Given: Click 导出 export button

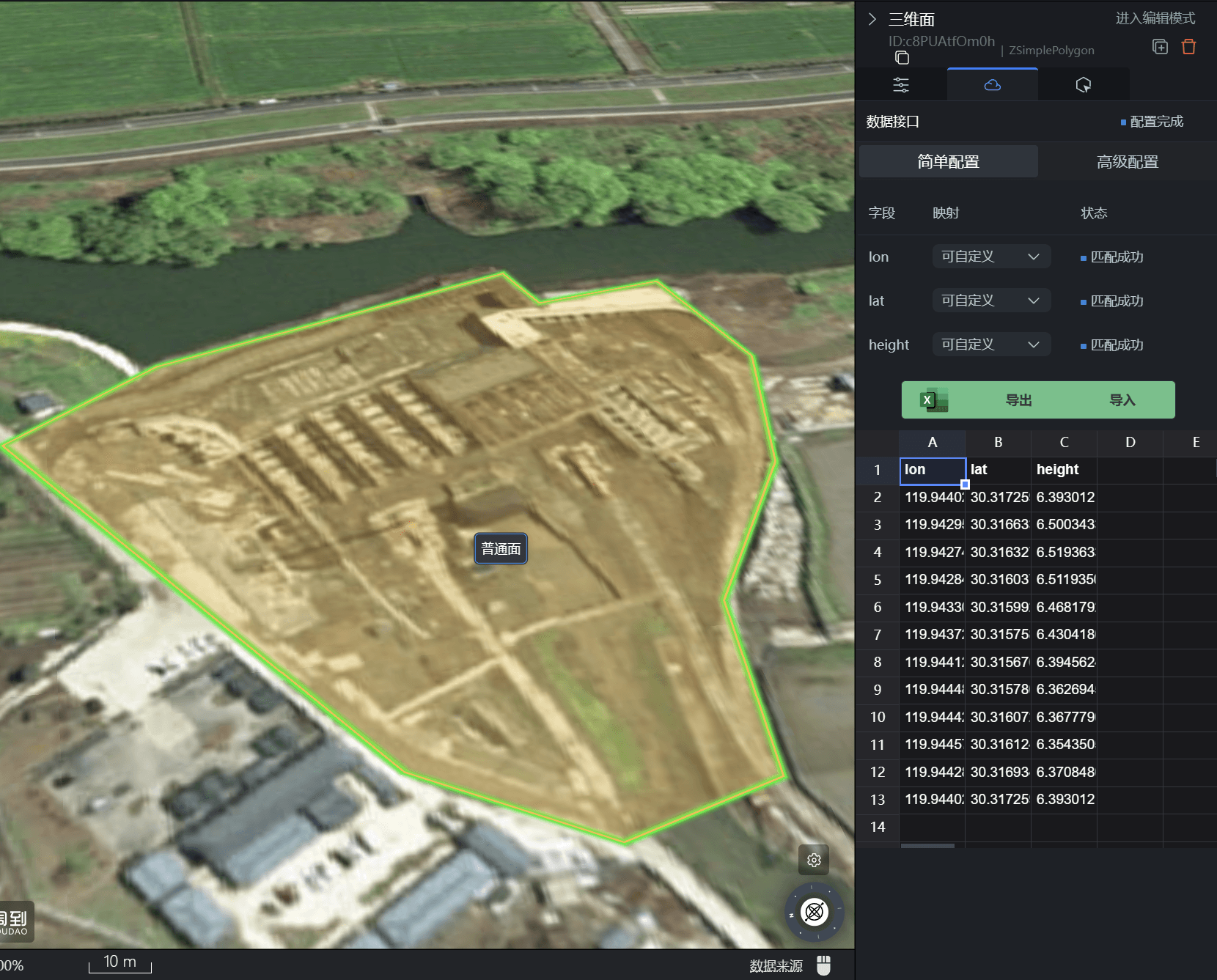Looking at the screenshot, I should click(x=1018, y=400).
